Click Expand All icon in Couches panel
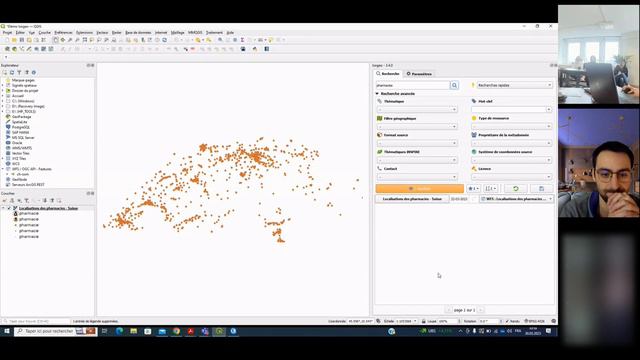The width and height of the screenshot is (640, 360). pyautogui.click(x=45, y=200)
